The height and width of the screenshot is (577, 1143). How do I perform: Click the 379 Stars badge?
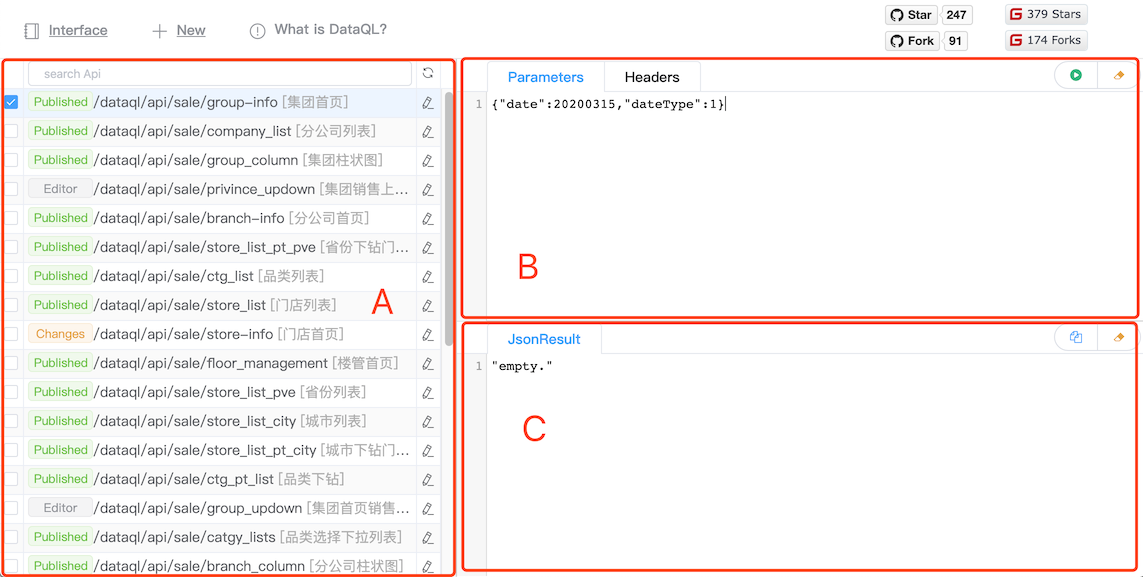pos(1045,14)
